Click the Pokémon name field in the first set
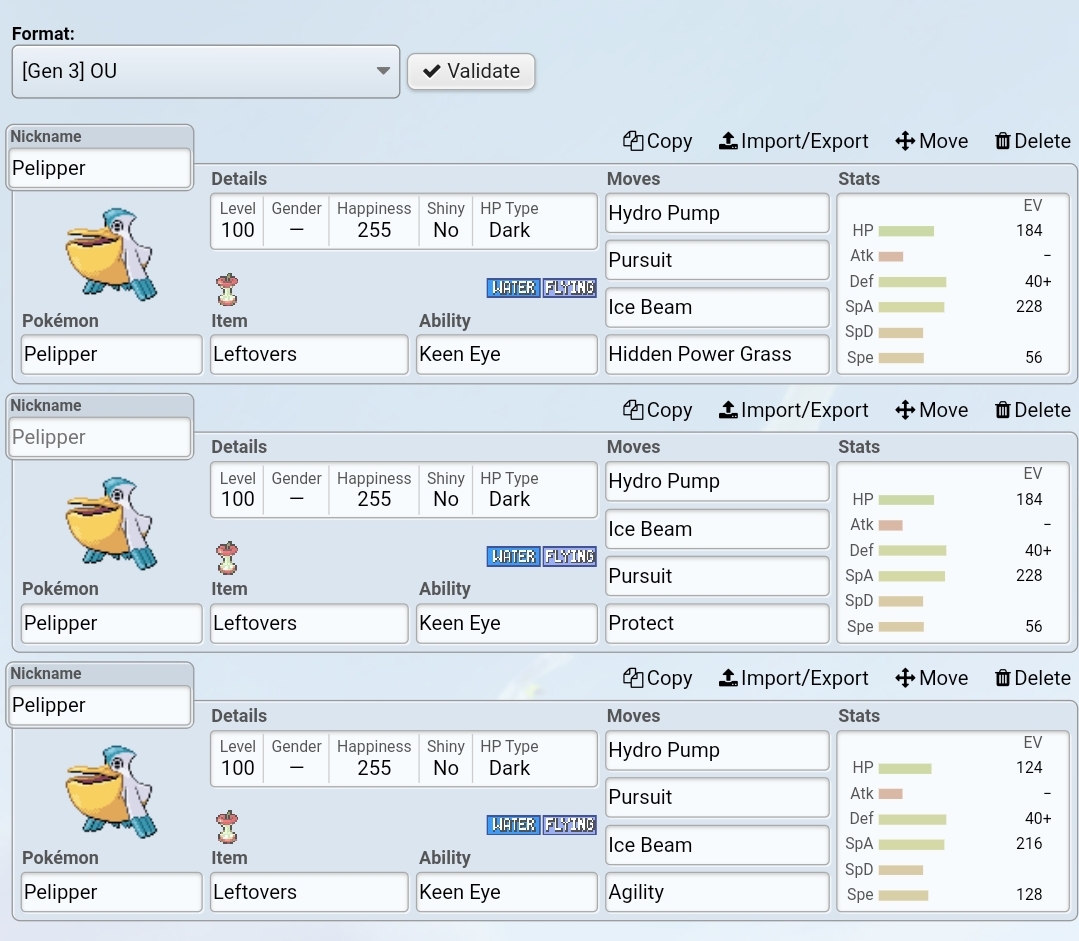 pos(111,355)
